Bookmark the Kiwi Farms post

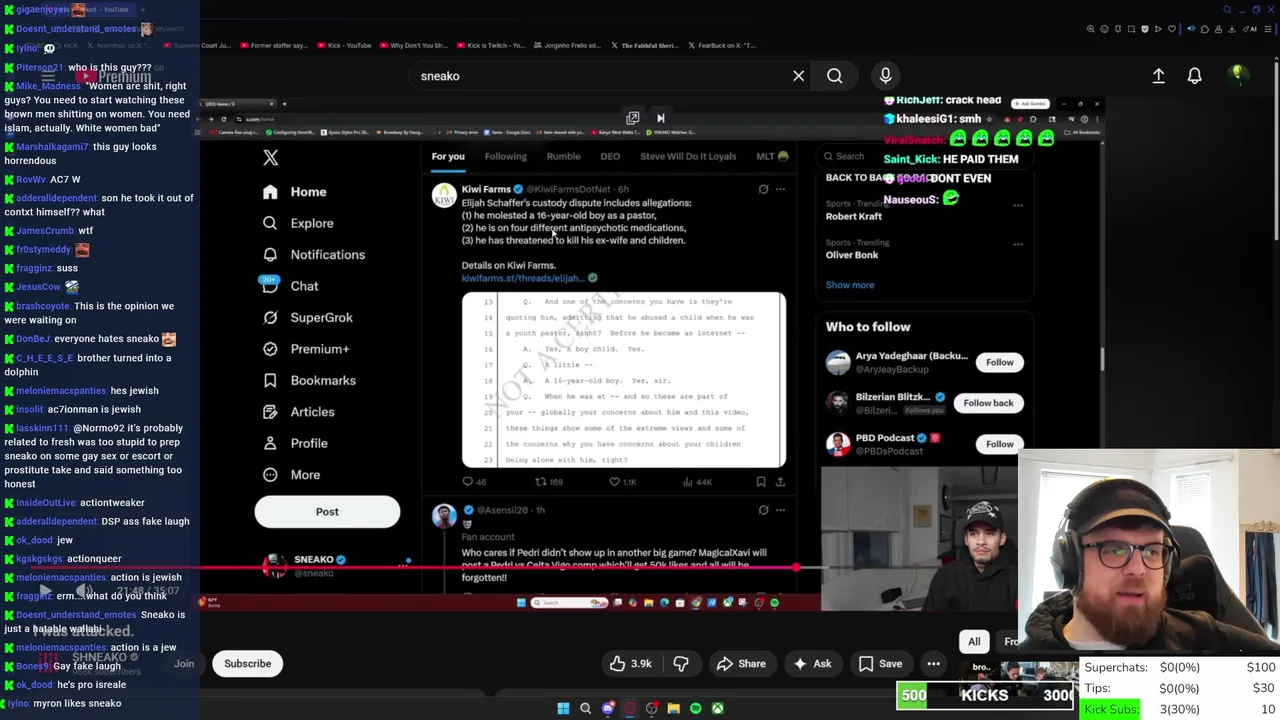click(761, 482)
